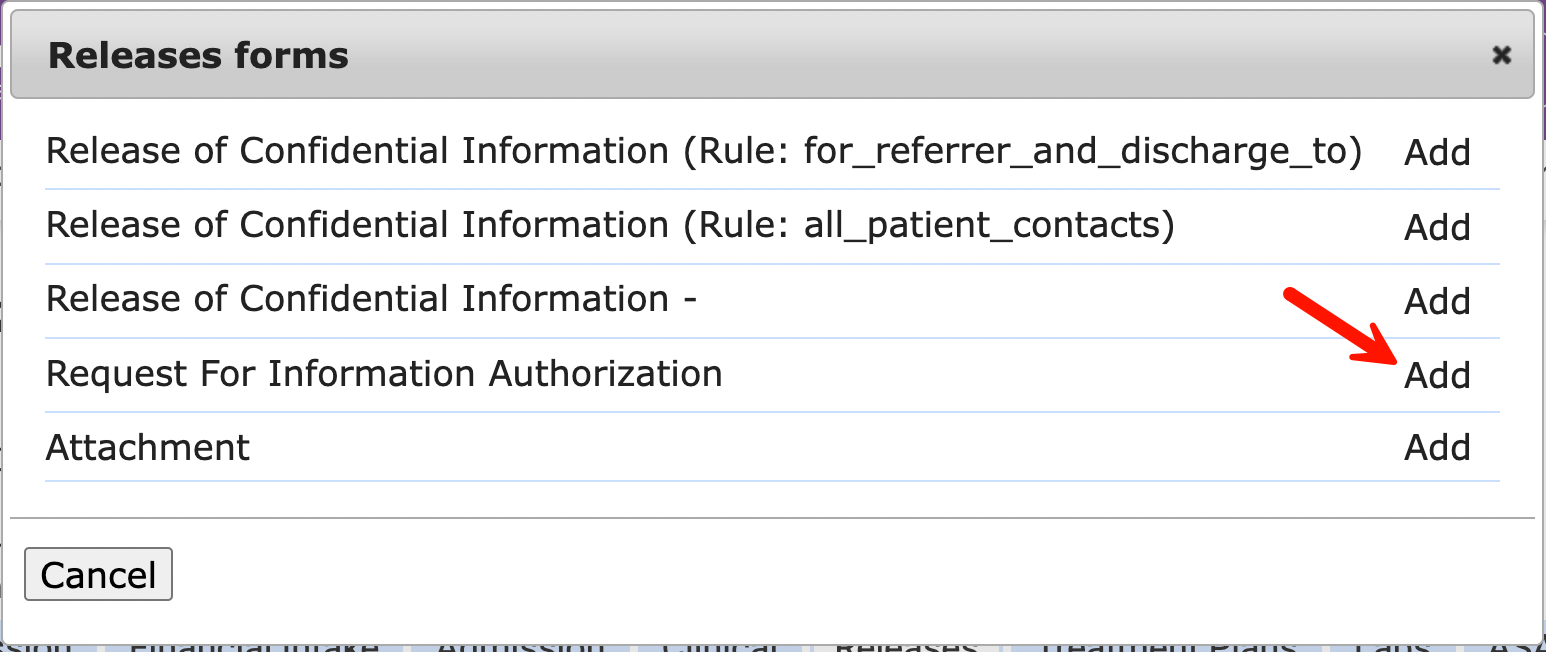Add release with all_patient_contacts rule
The image size is (1546, 652).
[1437, 228]
